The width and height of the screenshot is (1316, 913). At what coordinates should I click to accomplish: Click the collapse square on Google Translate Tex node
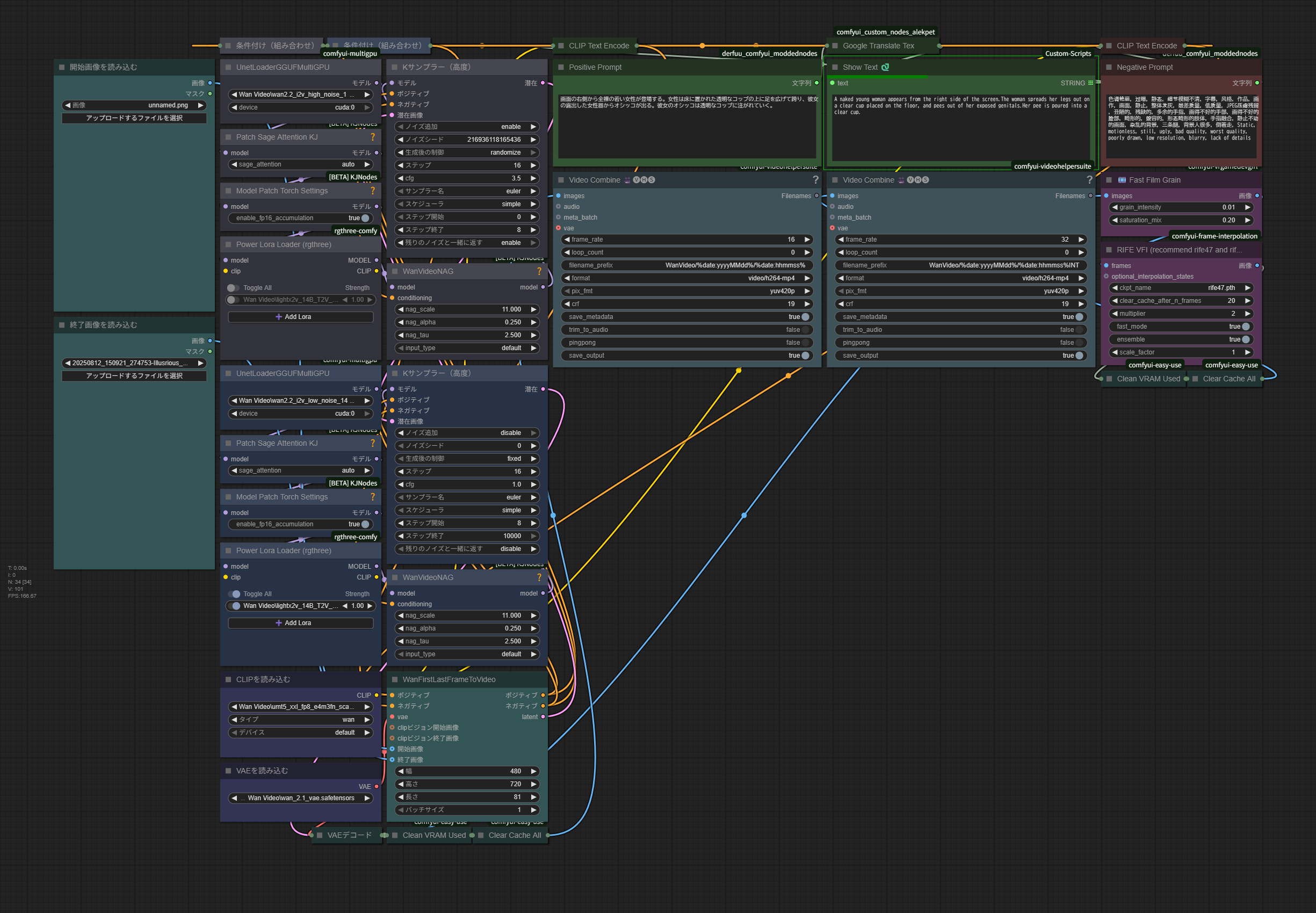coord(835,46)
